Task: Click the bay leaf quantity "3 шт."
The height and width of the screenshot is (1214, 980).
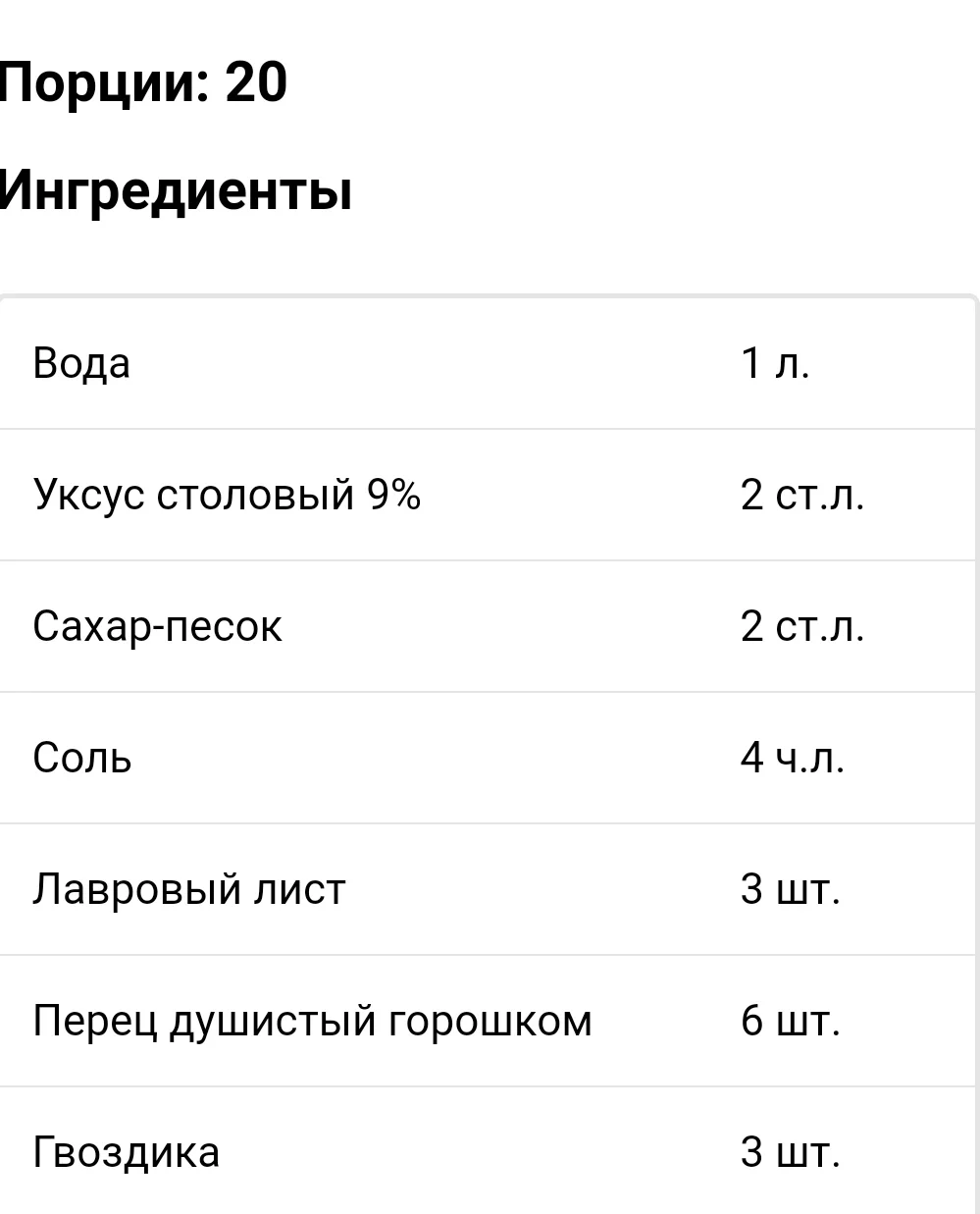Action: 790,889
